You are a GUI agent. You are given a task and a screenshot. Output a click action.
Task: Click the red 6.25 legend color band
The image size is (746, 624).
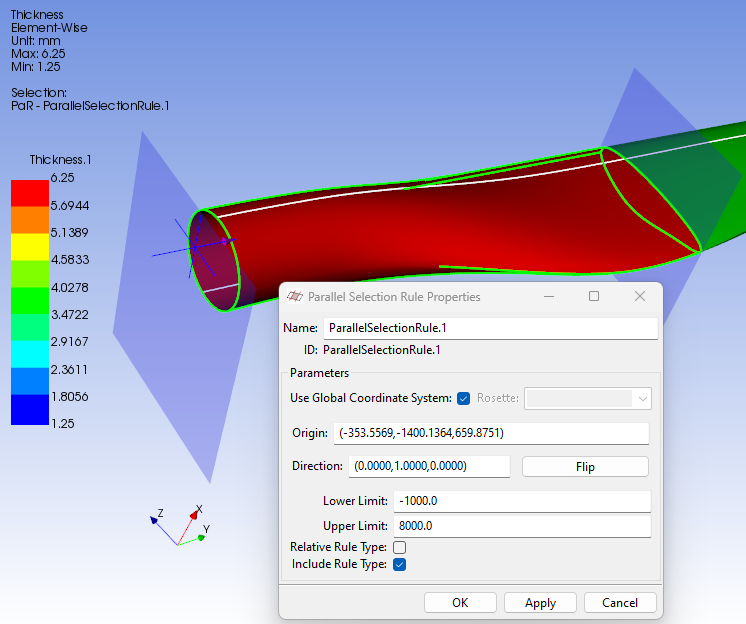pyautogui.click(x=27, y=192)
